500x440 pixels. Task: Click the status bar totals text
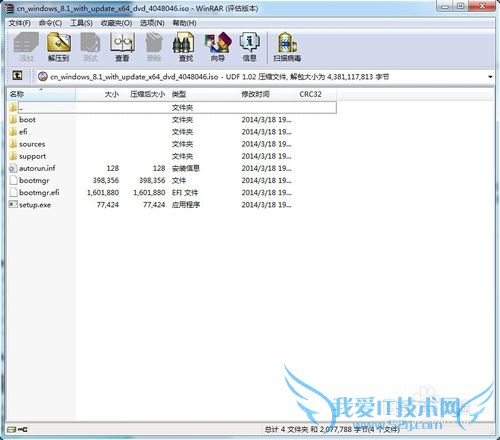point(332,429)
